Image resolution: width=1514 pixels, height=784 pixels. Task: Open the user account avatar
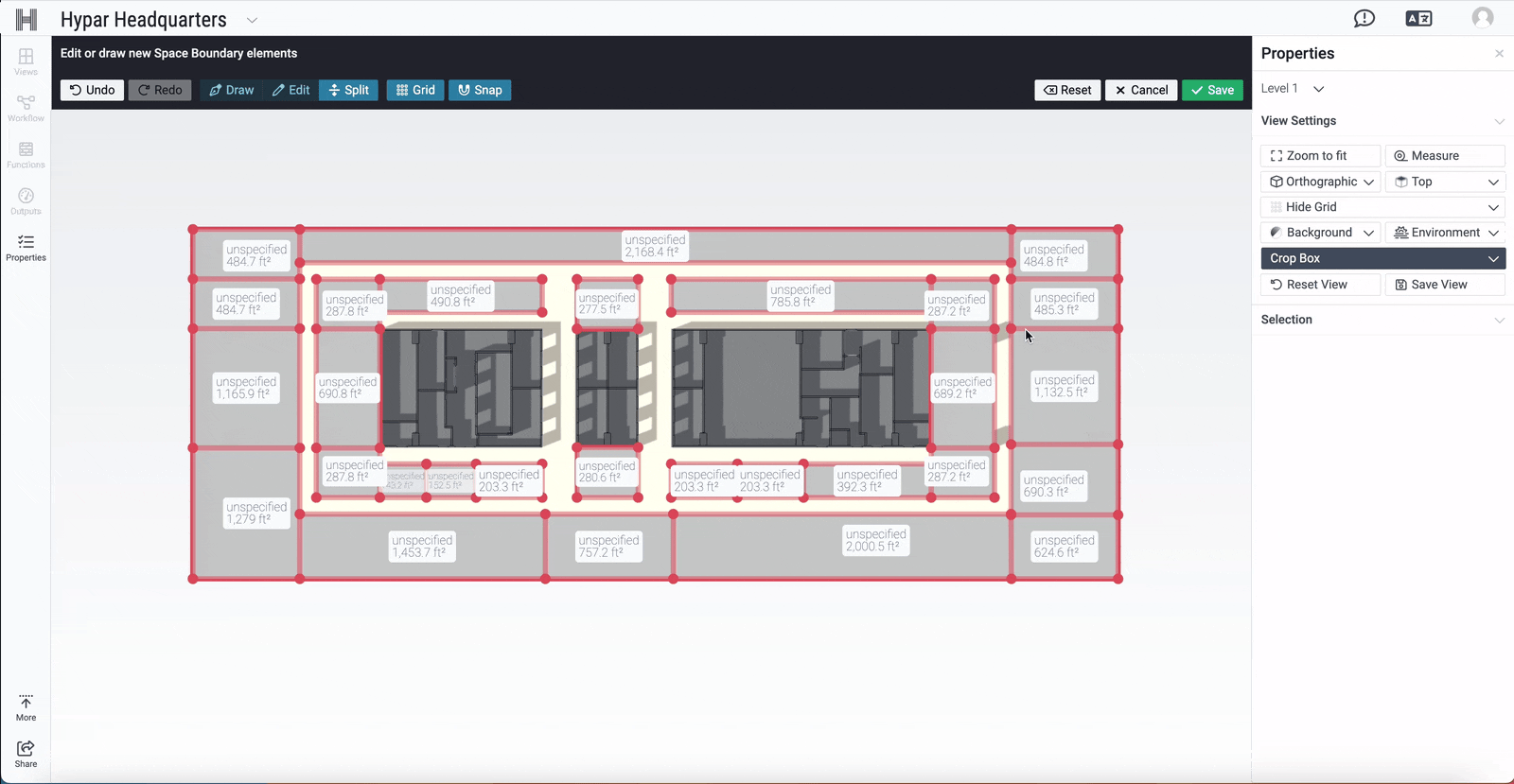(1483, 18)
